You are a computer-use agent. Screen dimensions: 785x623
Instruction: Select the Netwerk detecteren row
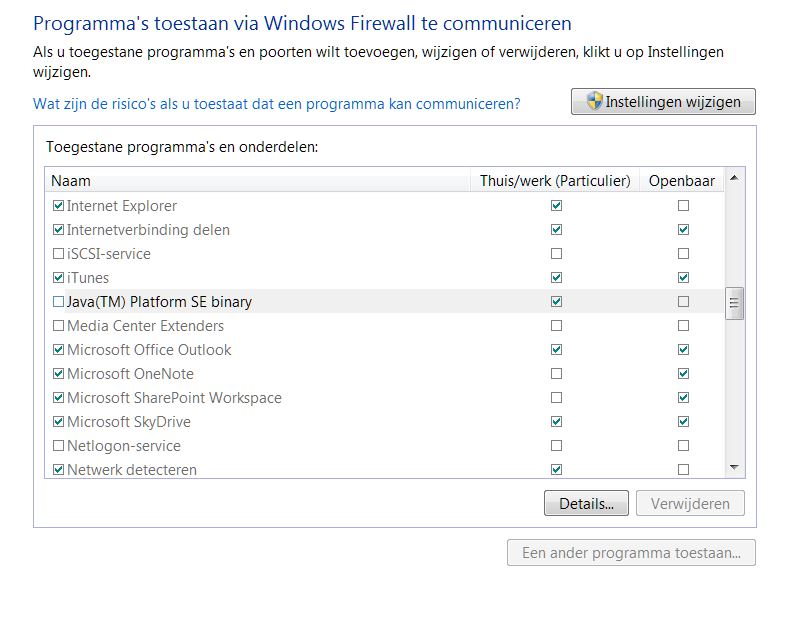click(x=132, y=470)
